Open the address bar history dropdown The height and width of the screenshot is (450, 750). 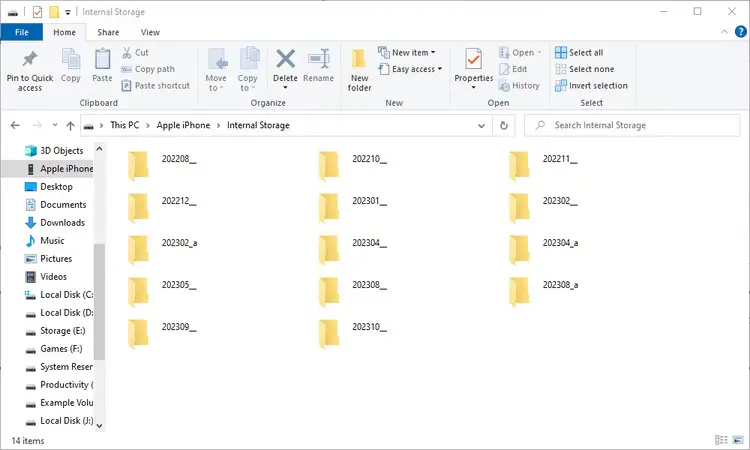[481, 125]
